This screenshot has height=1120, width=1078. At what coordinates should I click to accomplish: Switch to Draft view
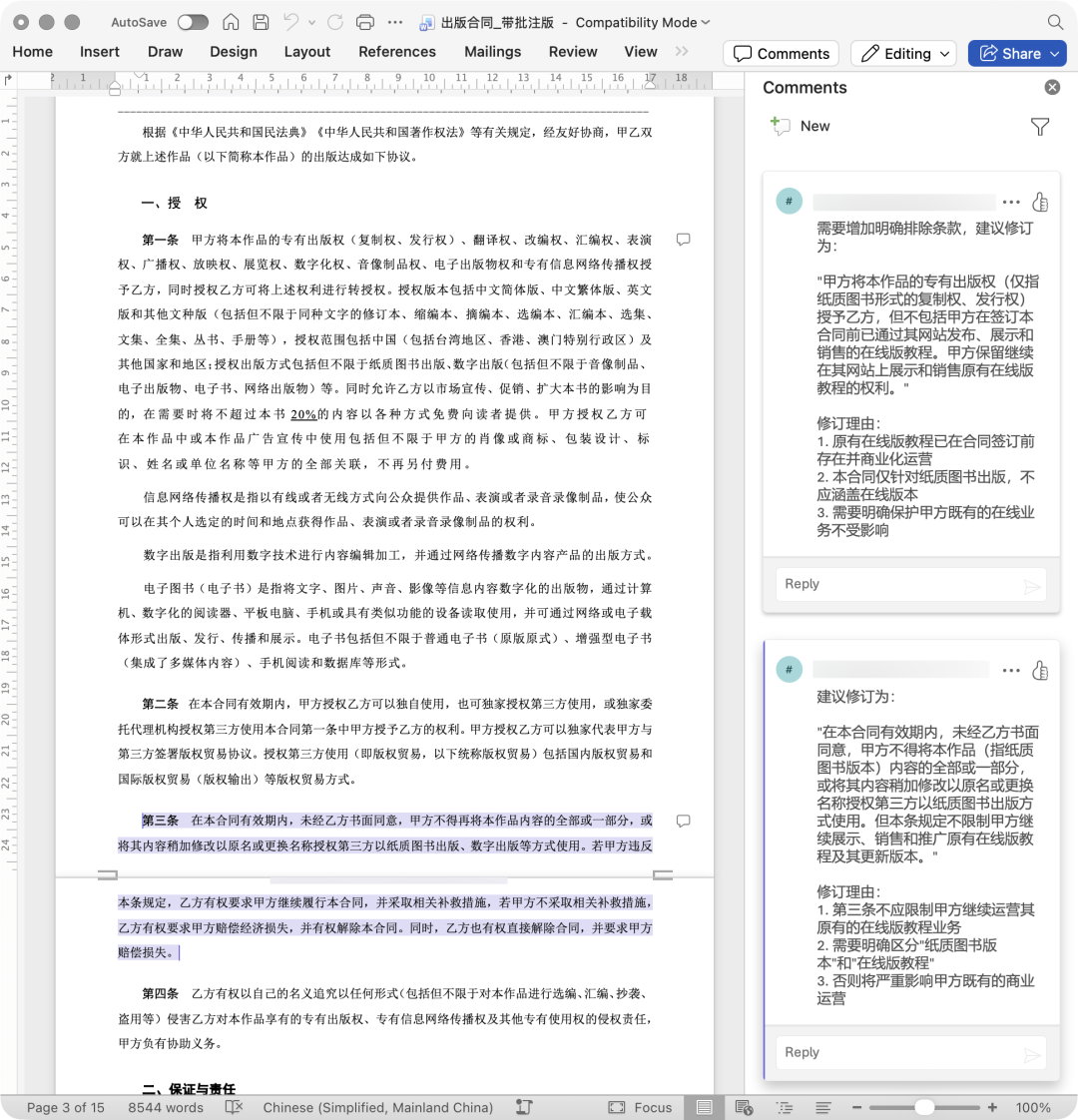(822, 1107)
